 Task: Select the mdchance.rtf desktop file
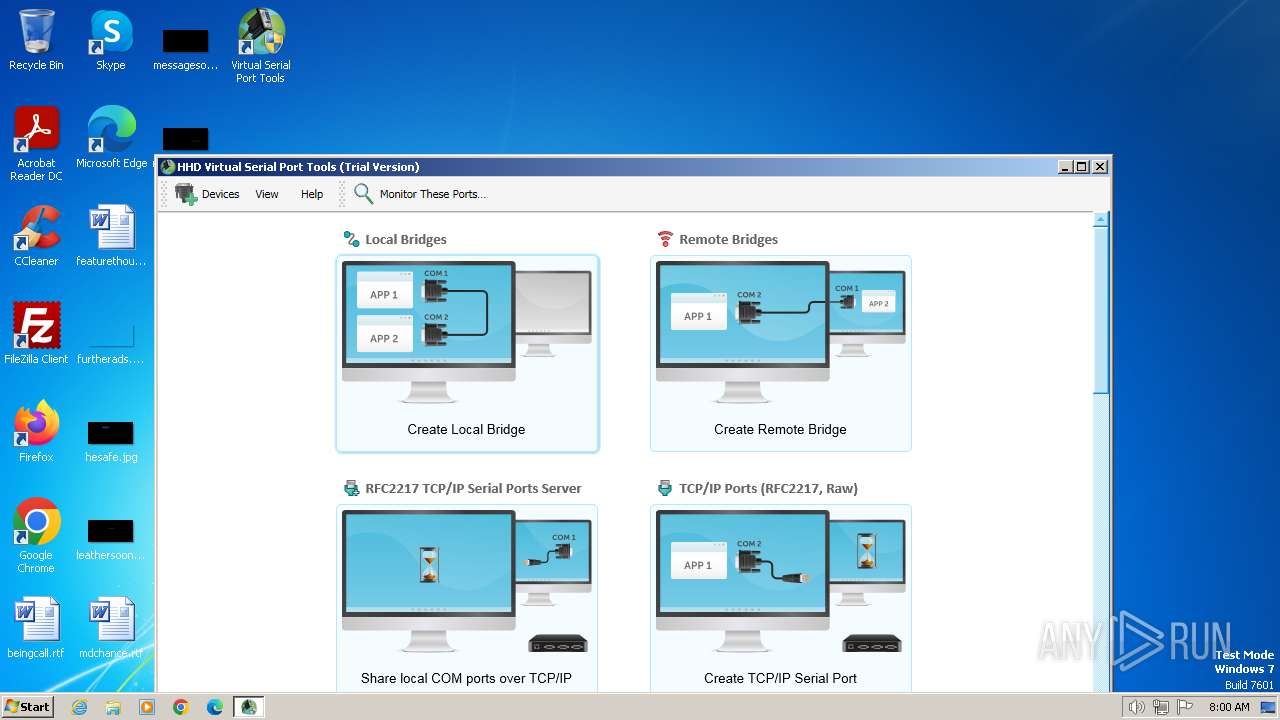111,628
